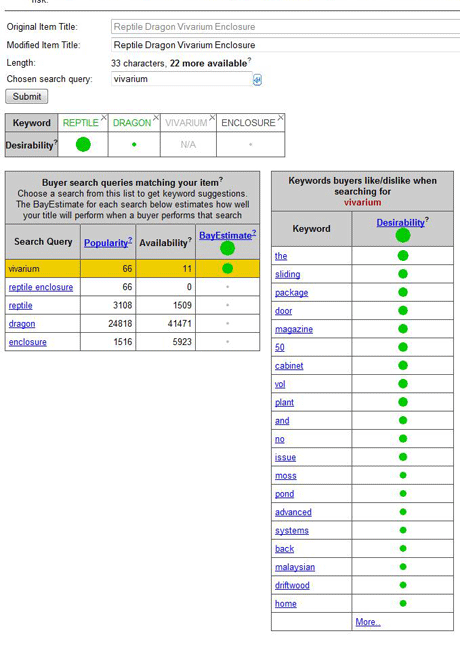
Task: Click the green desirability dot in the 'moss' row
Action: point(403,475)
